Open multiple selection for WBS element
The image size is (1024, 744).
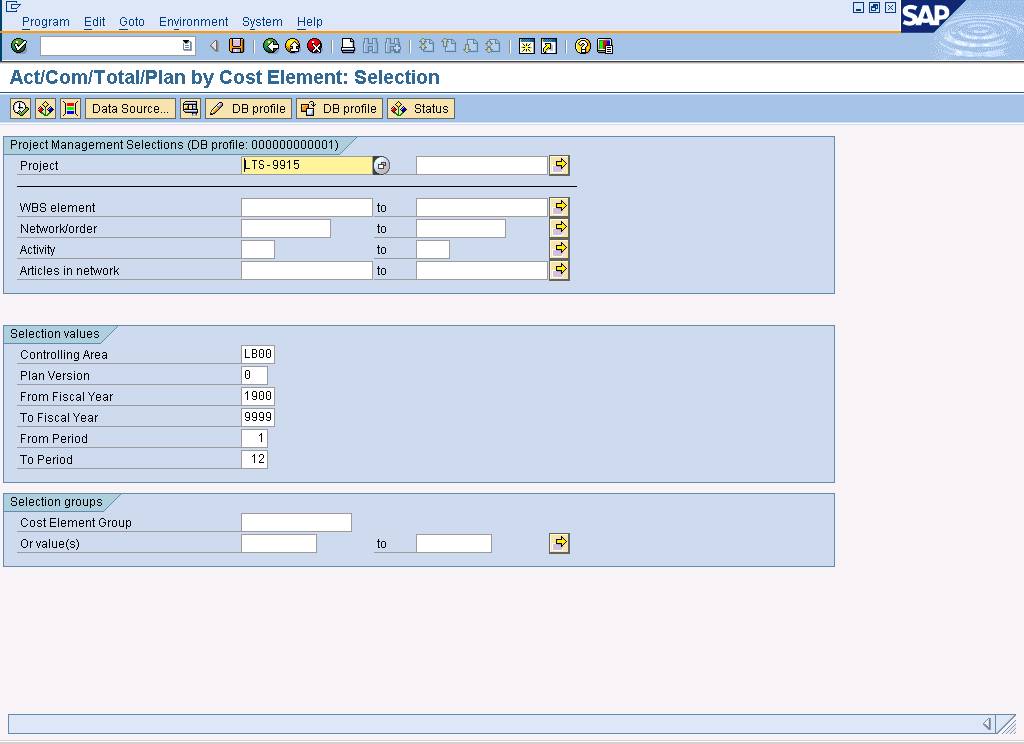560,207
